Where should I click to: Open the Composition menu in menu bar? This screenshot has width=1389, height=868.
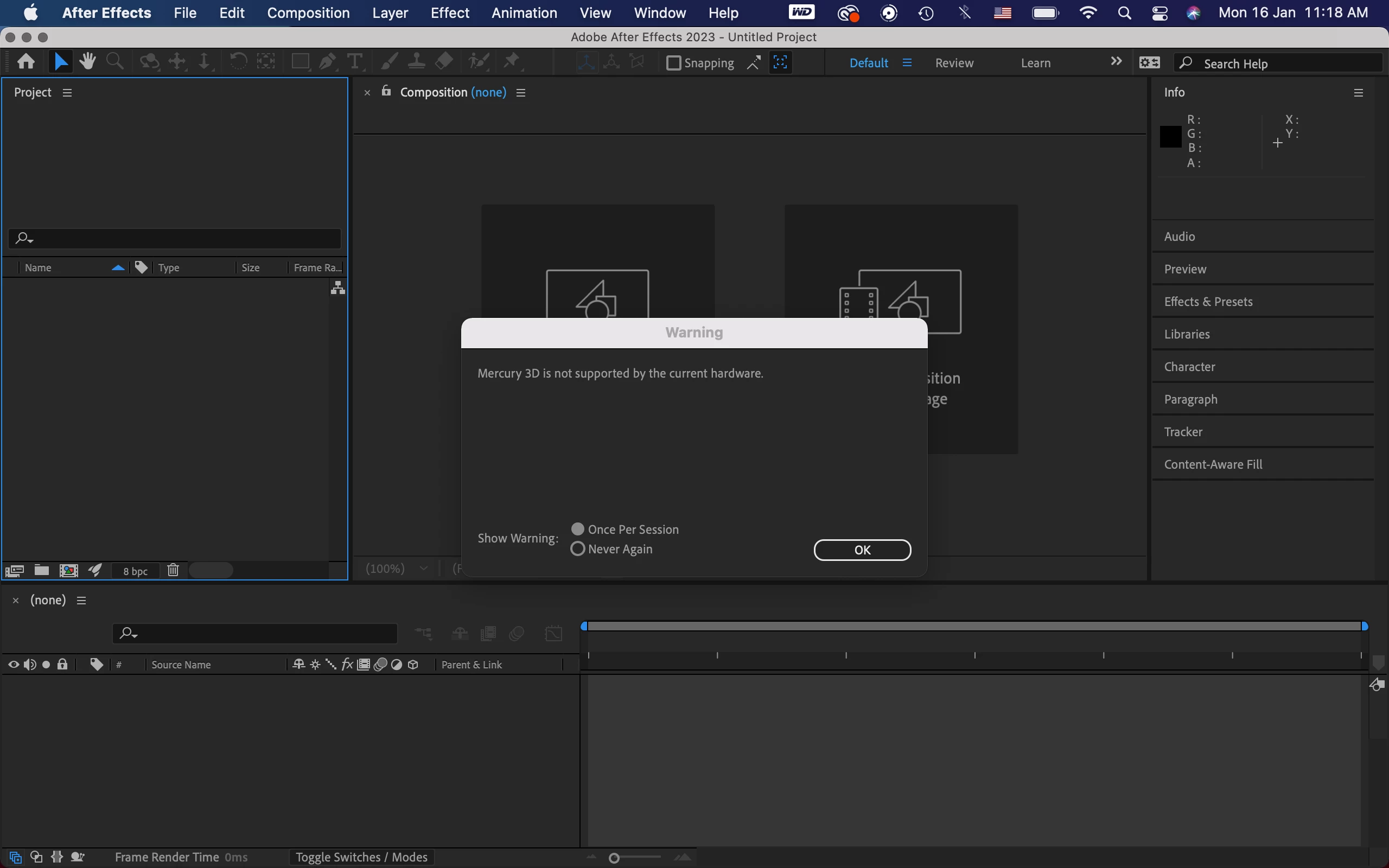point(308,12)
